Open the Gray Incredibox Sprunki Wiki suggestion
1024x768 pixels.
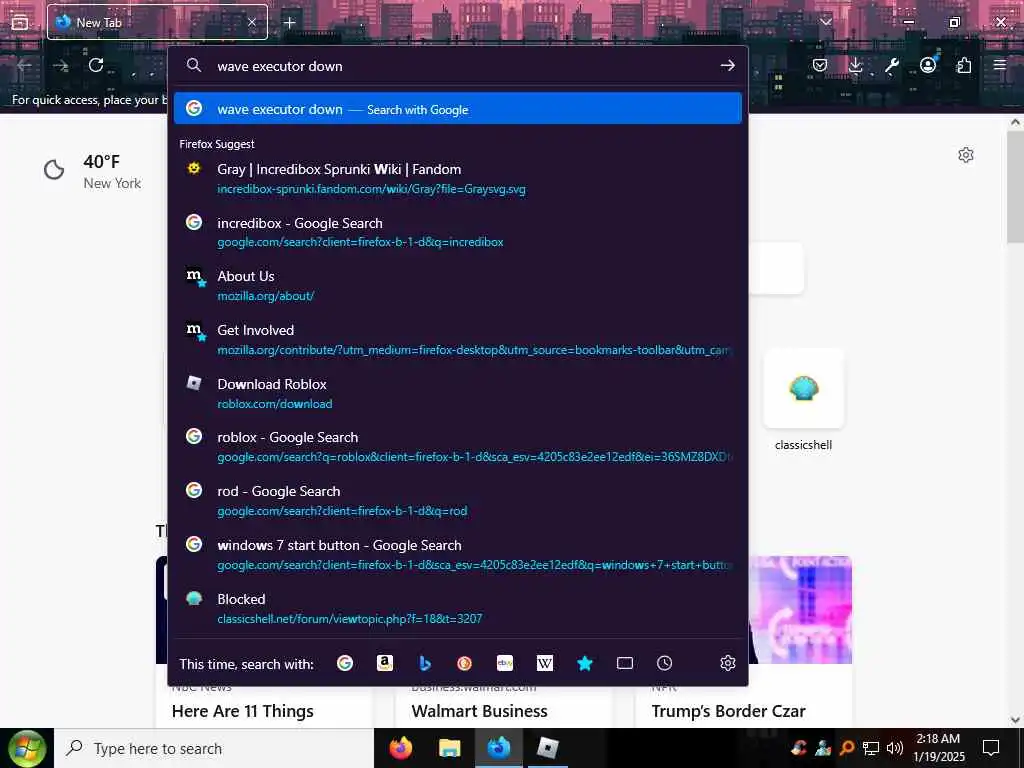click(458, 178)
